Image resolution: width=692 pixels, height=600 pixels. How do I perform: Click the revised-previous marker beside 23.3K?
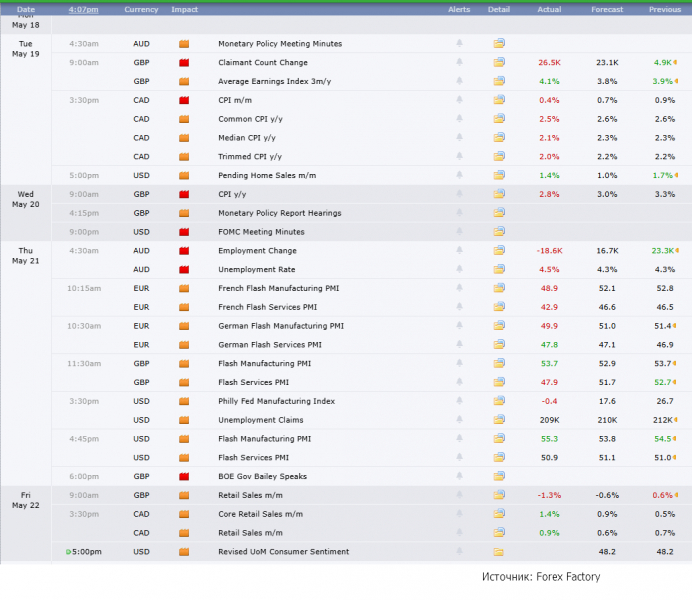677,251
